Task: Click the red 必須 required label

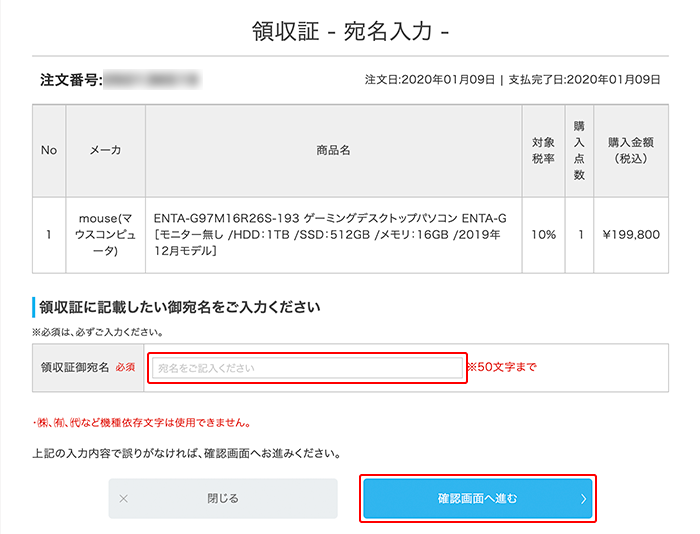Action: click(x=125, y=368)
